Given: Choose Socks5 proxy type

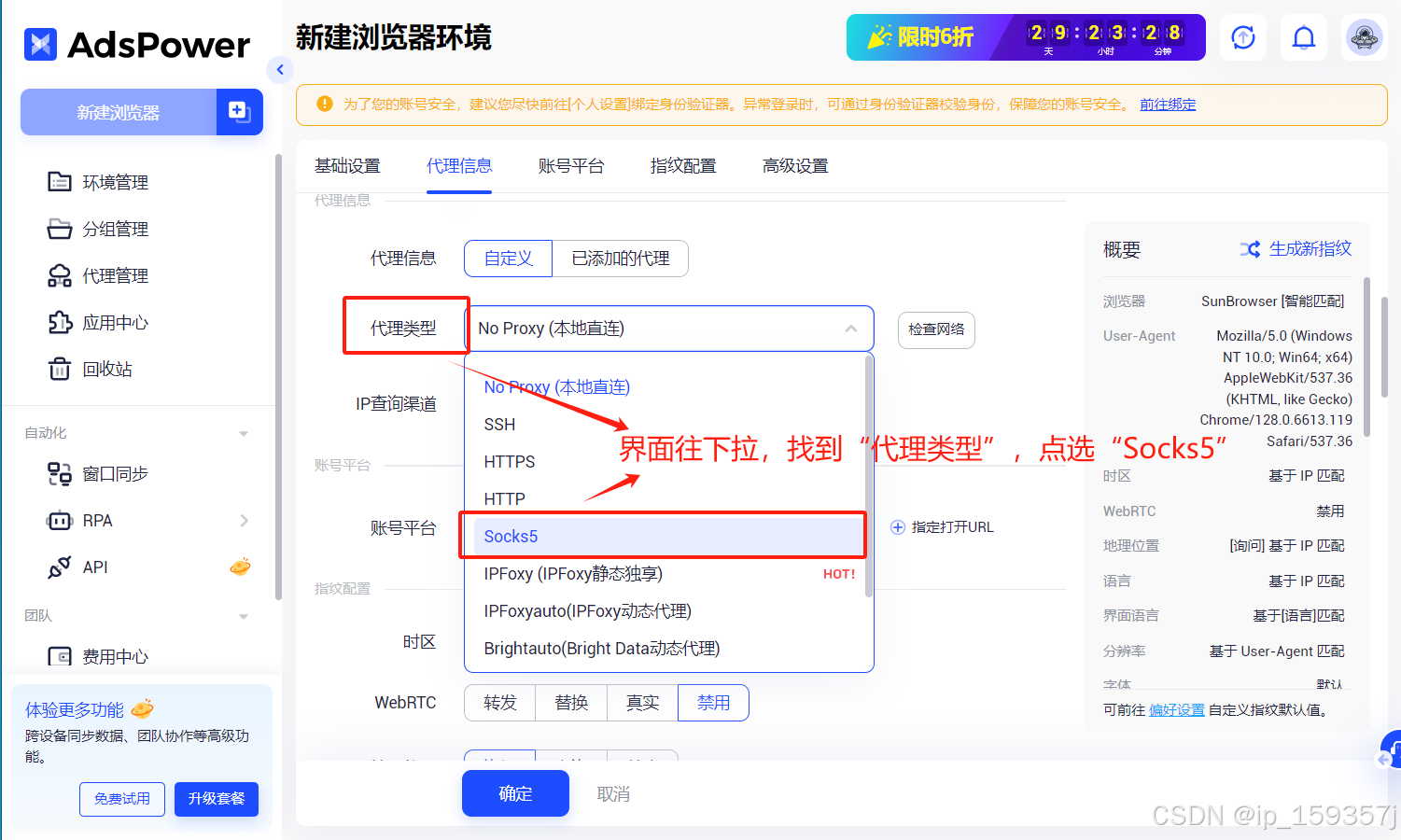Looking at the screenshot, I should point(669,537).
